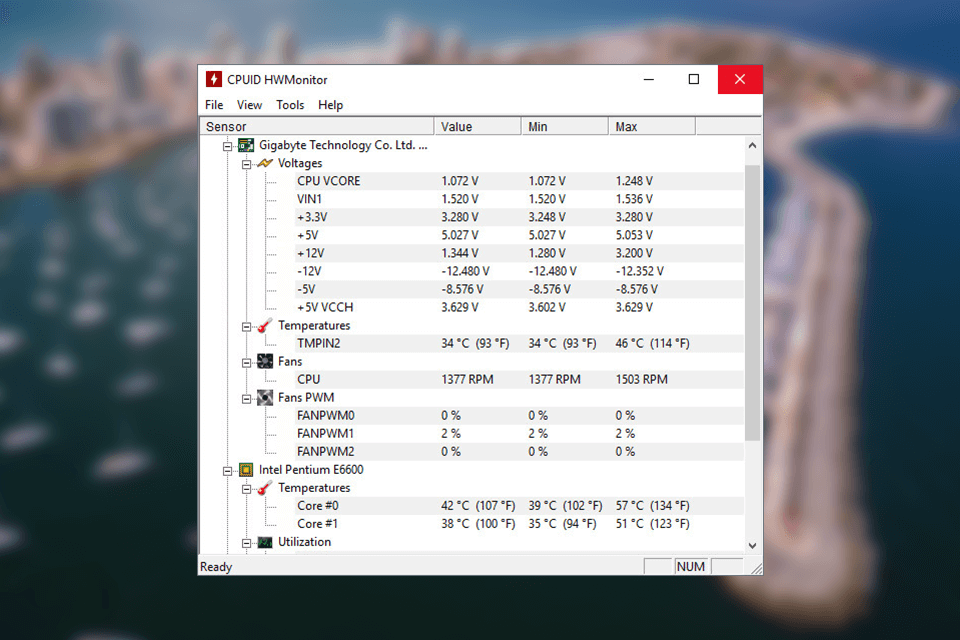Click the thermometer icon beside Temperatures under Gigabyte
Image resolution: width=960 pixels, height=640 pixels.
[261, 325]
